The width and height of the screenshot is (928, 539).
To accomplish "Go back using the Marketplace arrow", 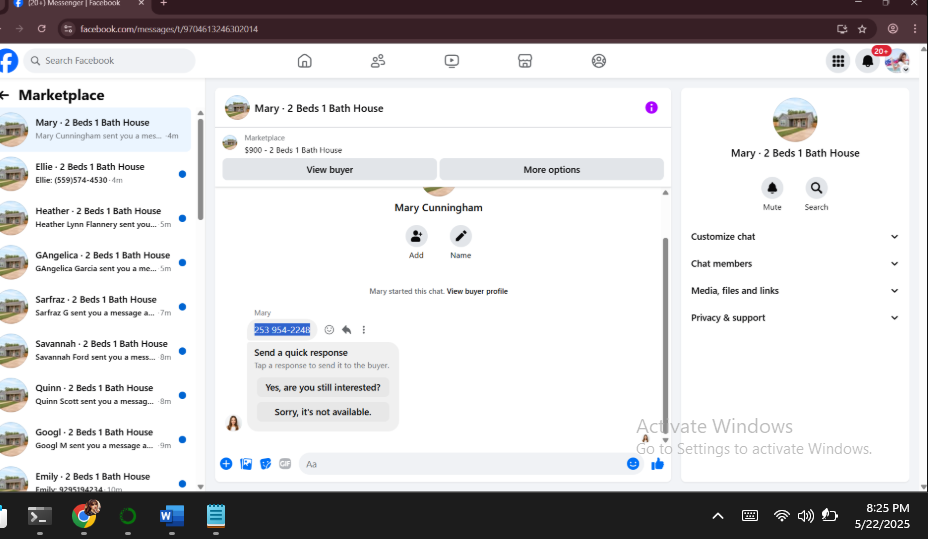I will [x=5, y=95].
